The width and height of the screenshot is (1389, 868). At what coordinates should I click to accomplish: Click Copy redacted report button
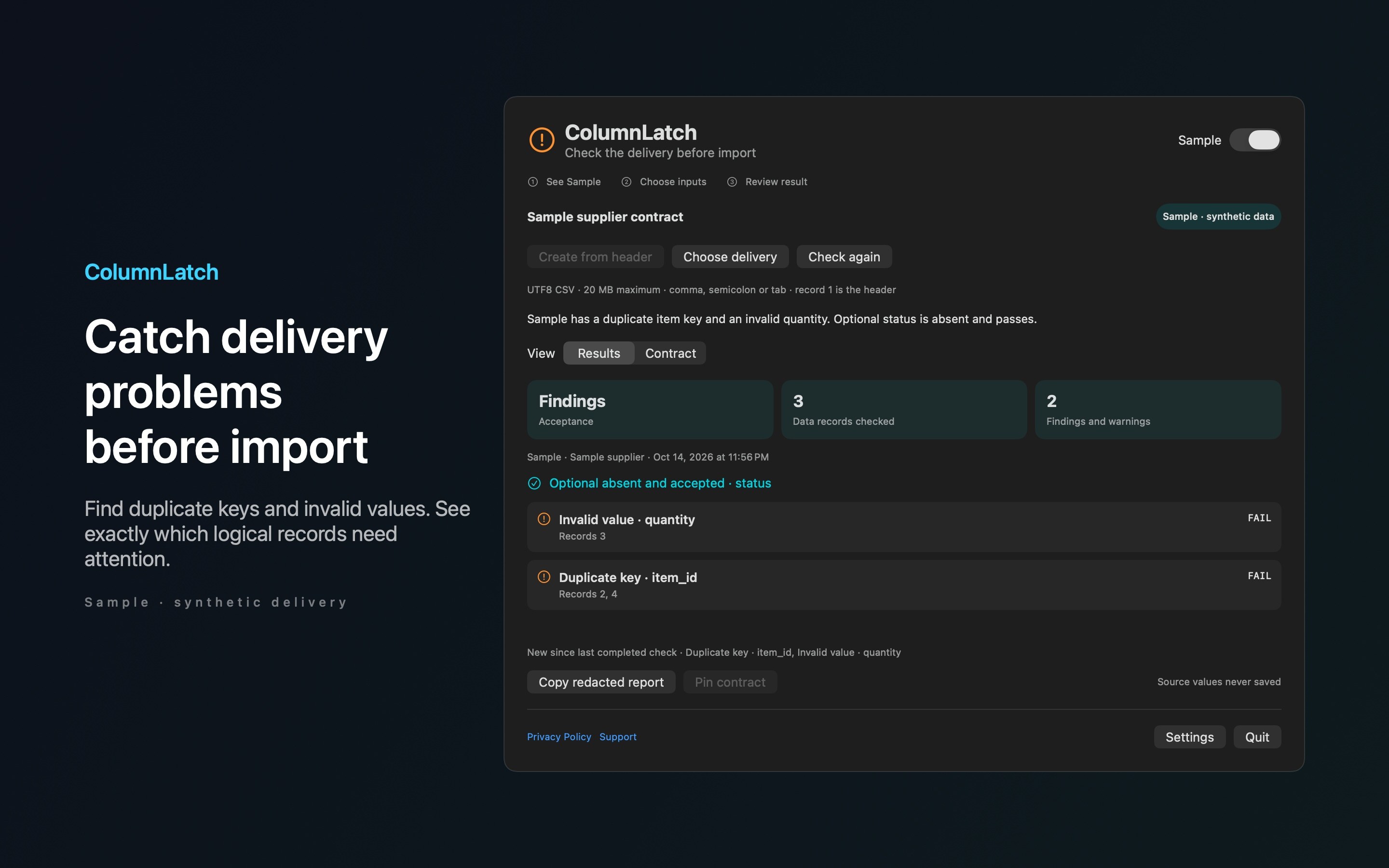(x=601, y=682)
